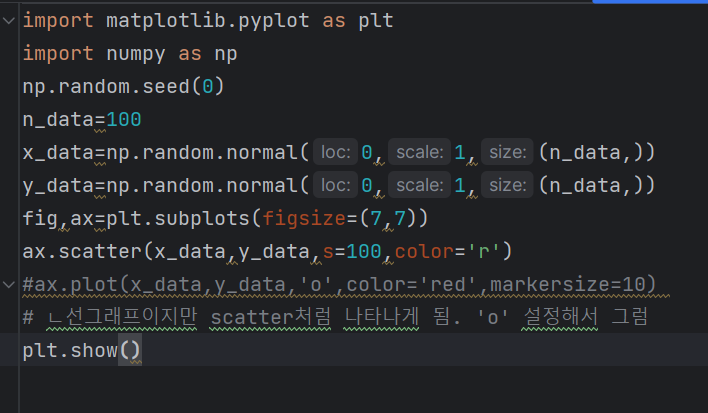Click the 'loc:' hint on the y_data line

[335, 185]
